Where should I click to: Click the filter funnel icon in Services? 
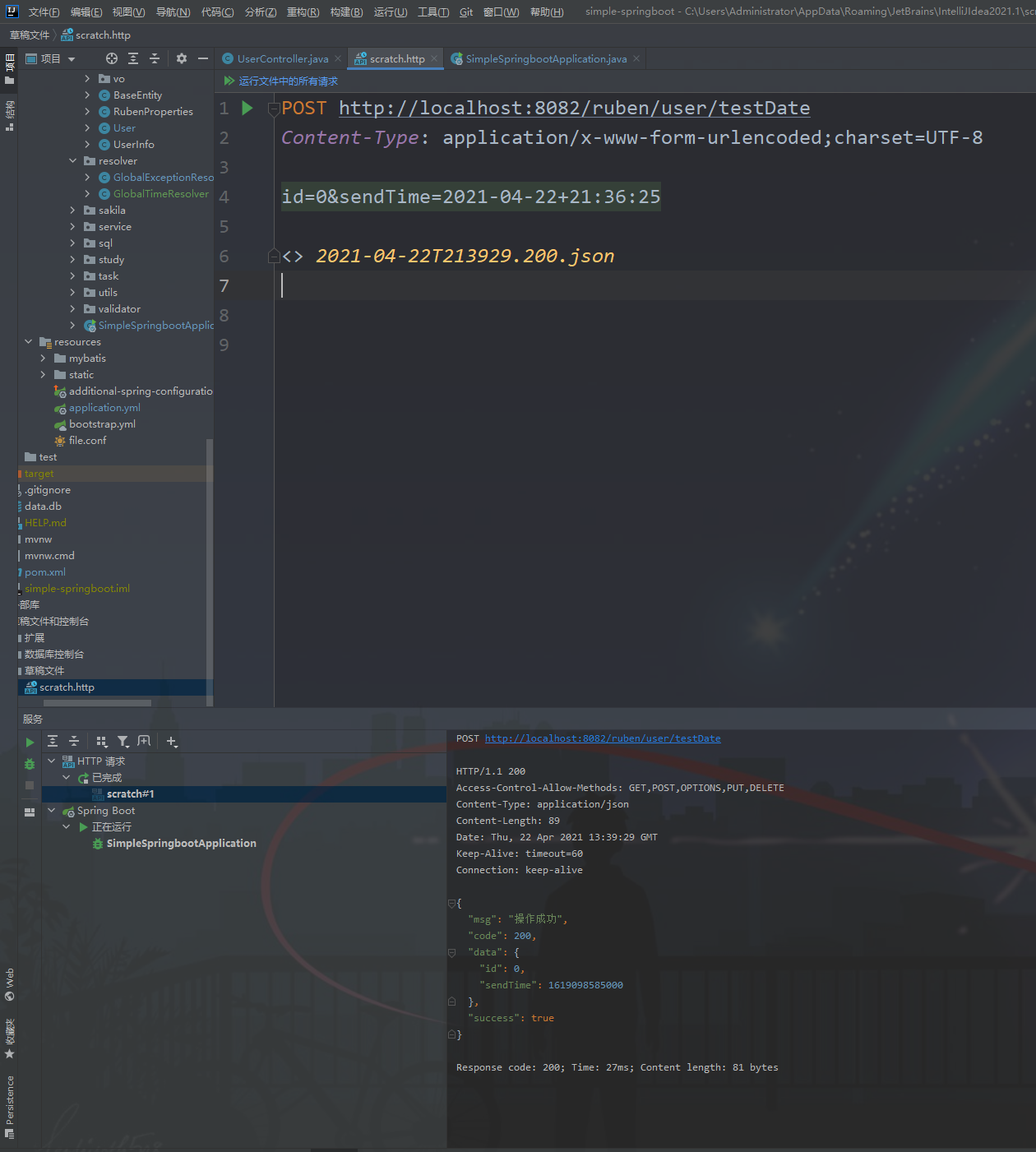pos(123,742)
